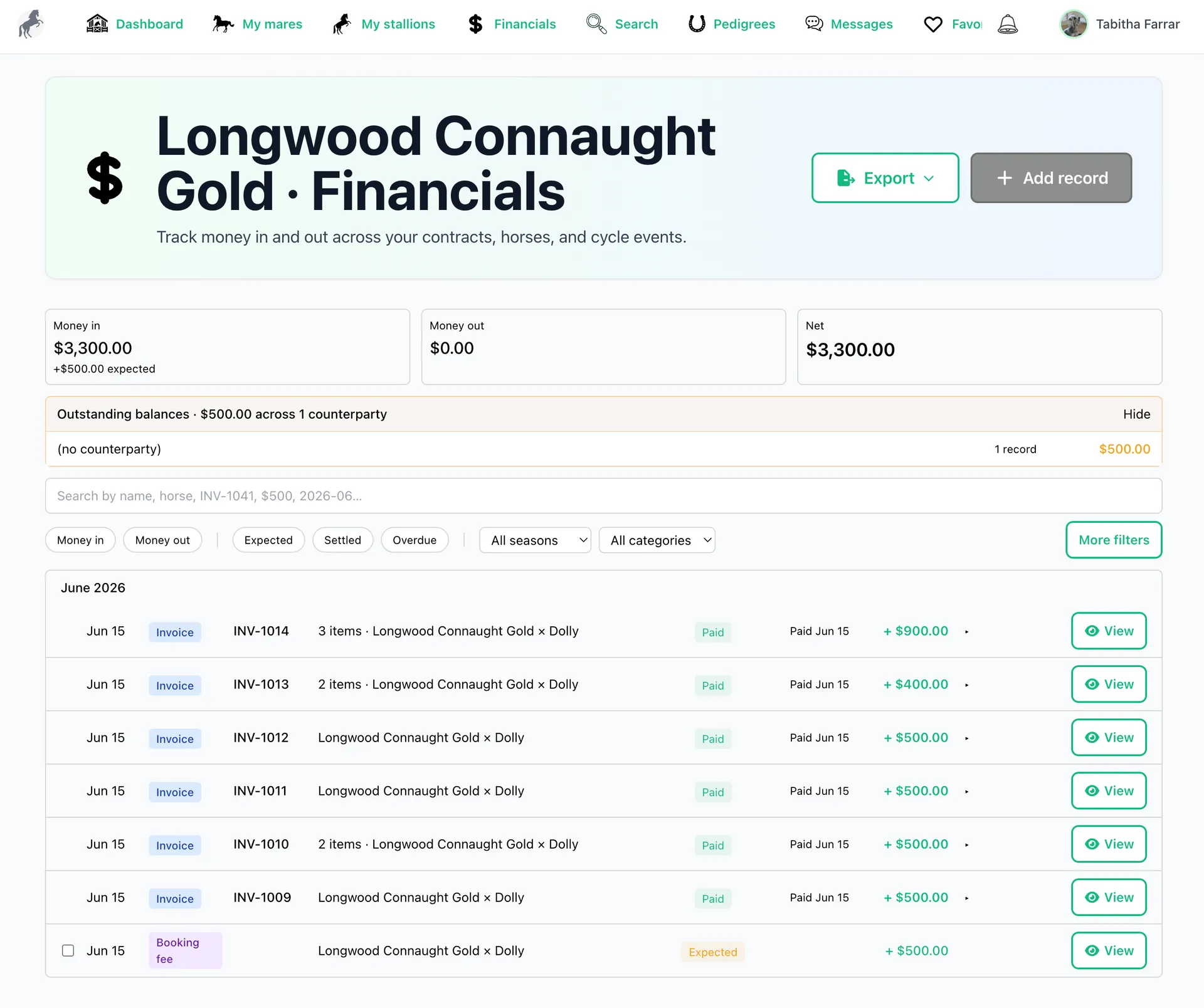Click the Net $3,300.00 summary card

[x=980, y=347]
